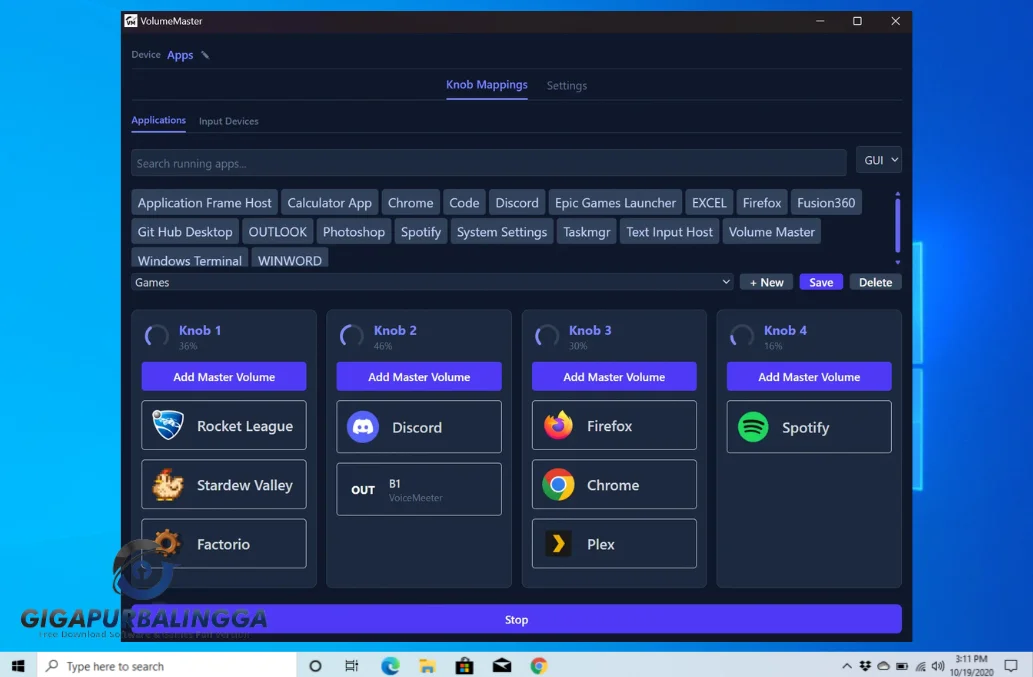Screen dimensions: 1033x677
Task: Select the EXCEL running app chip
Action: 709,203
